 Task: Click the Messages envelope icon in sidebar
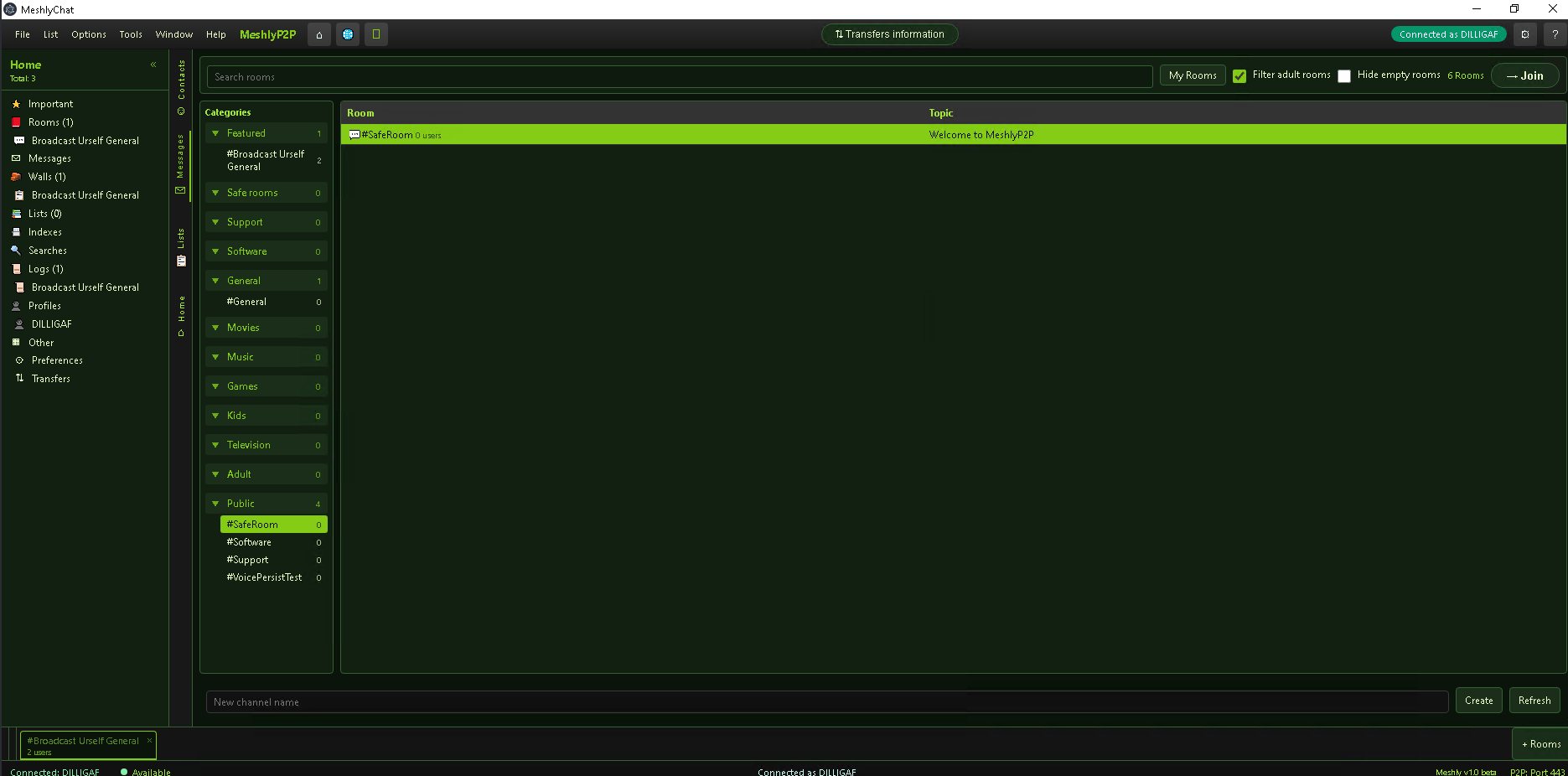16,158
